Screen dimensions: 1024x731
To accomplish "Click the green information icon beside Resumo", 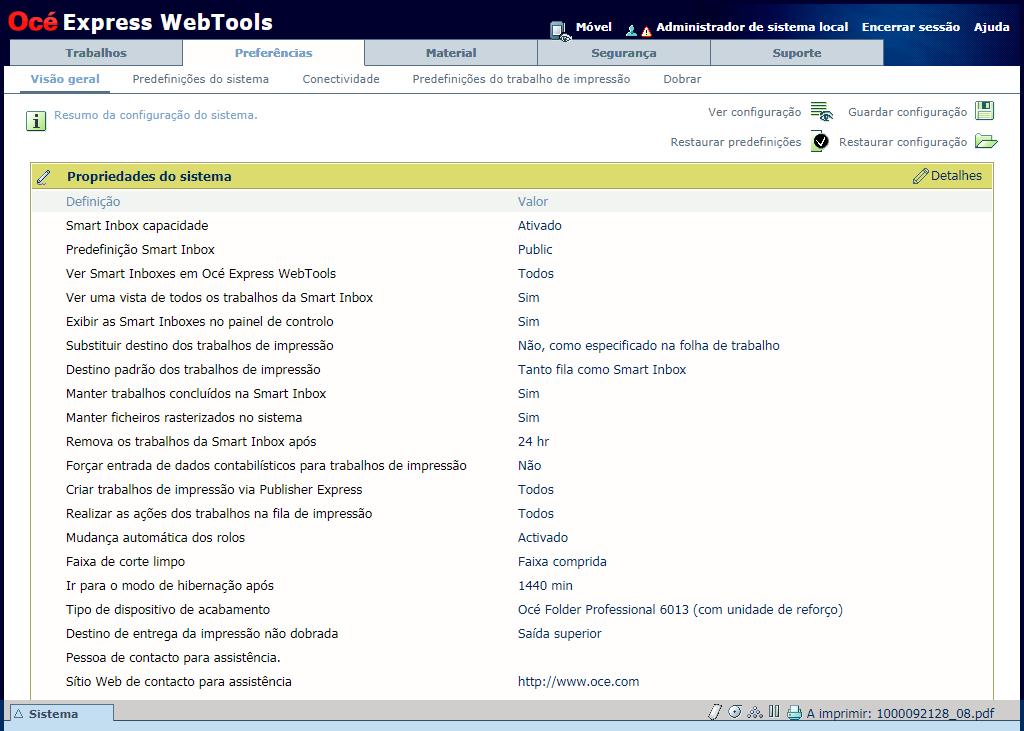I will tap(36, 121).
